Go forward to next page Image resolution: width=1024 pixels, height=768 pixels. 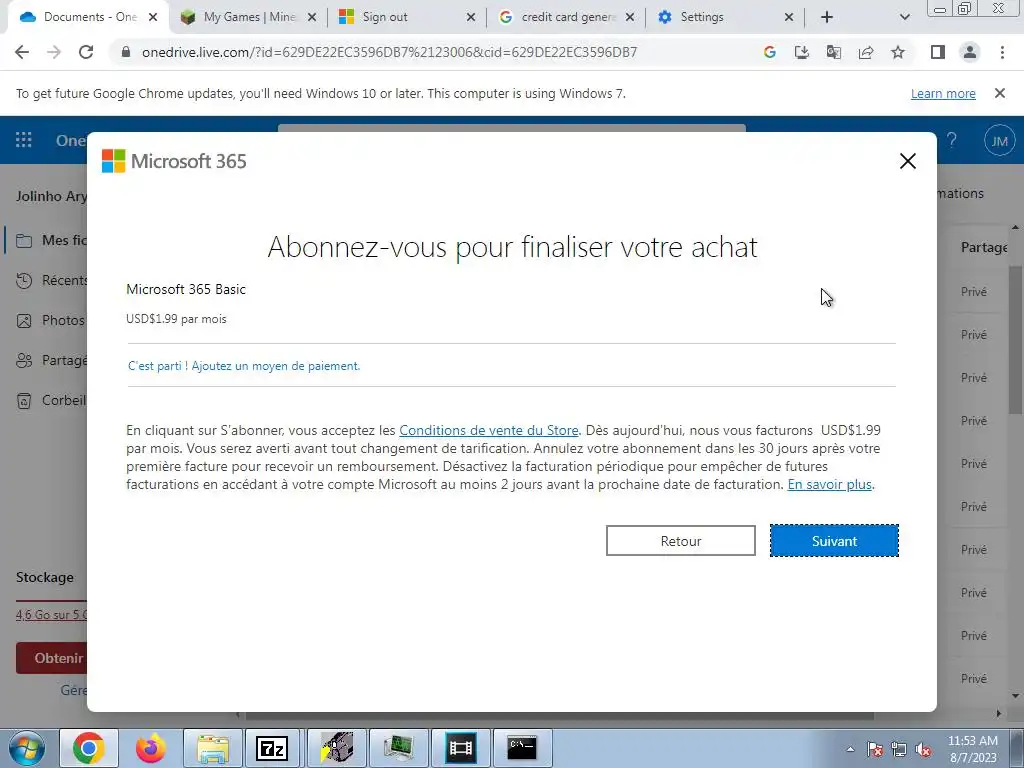point(54,52)
